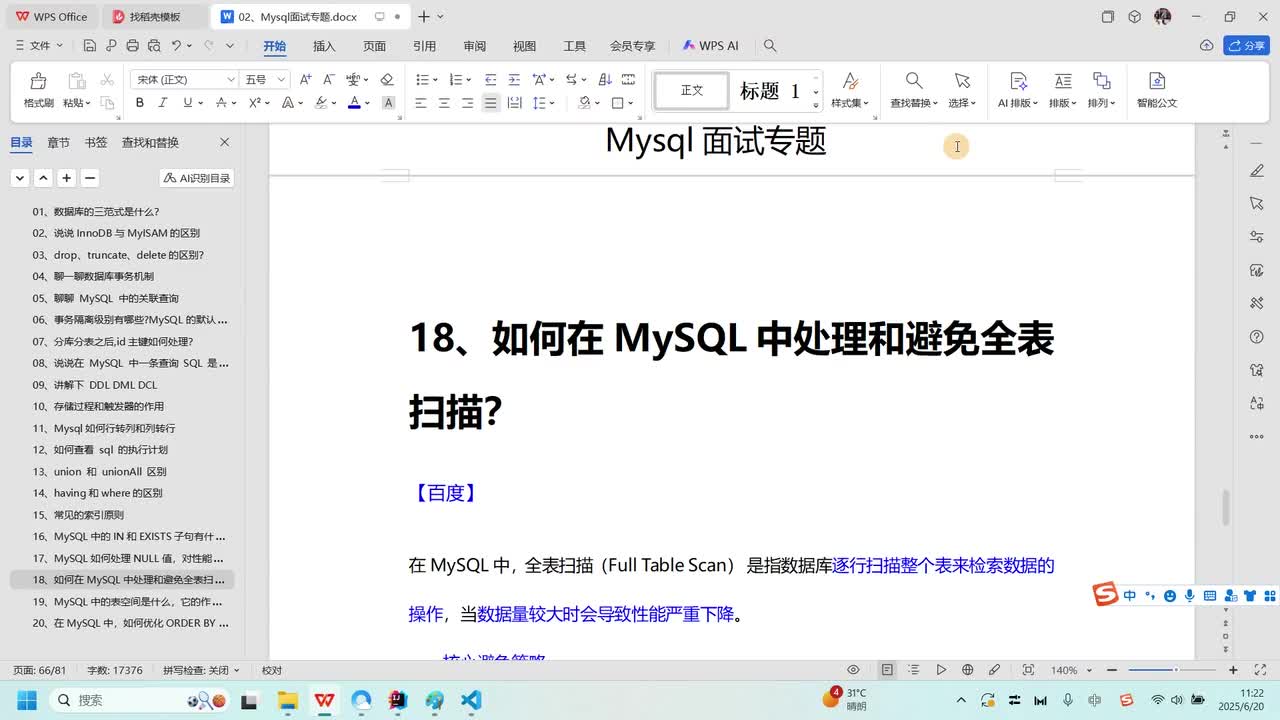Open 文件 menu dropdown
Image resolution: width=1280 pixels, height=720 pixels.
[39, 46]
